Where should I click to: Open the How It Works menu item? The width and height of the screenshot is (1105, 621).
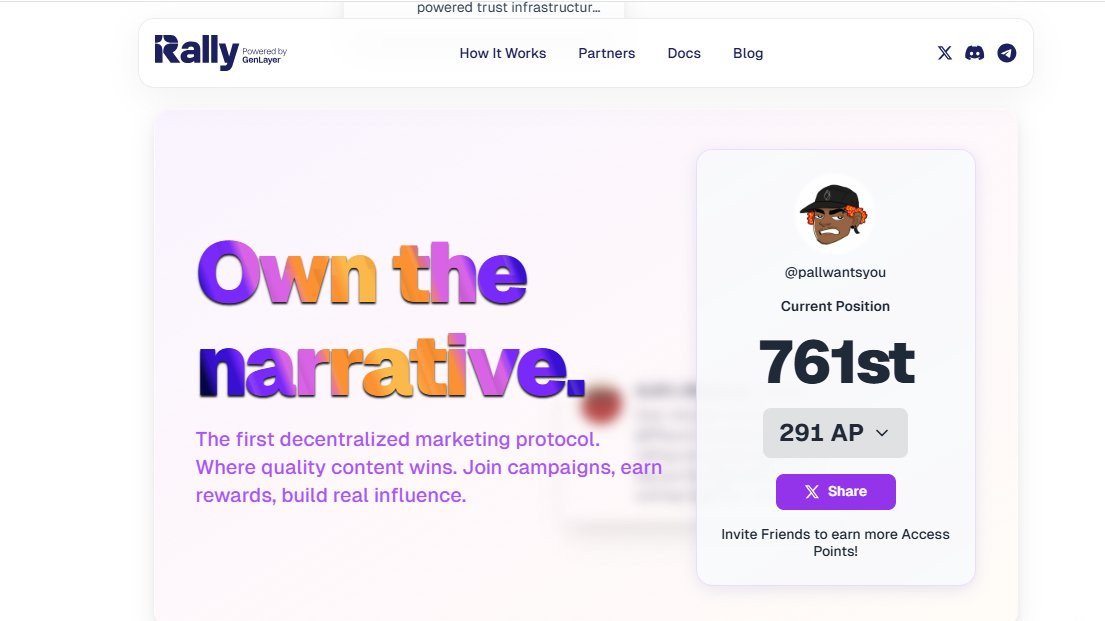pyautogui.click(x=502, y=53)
